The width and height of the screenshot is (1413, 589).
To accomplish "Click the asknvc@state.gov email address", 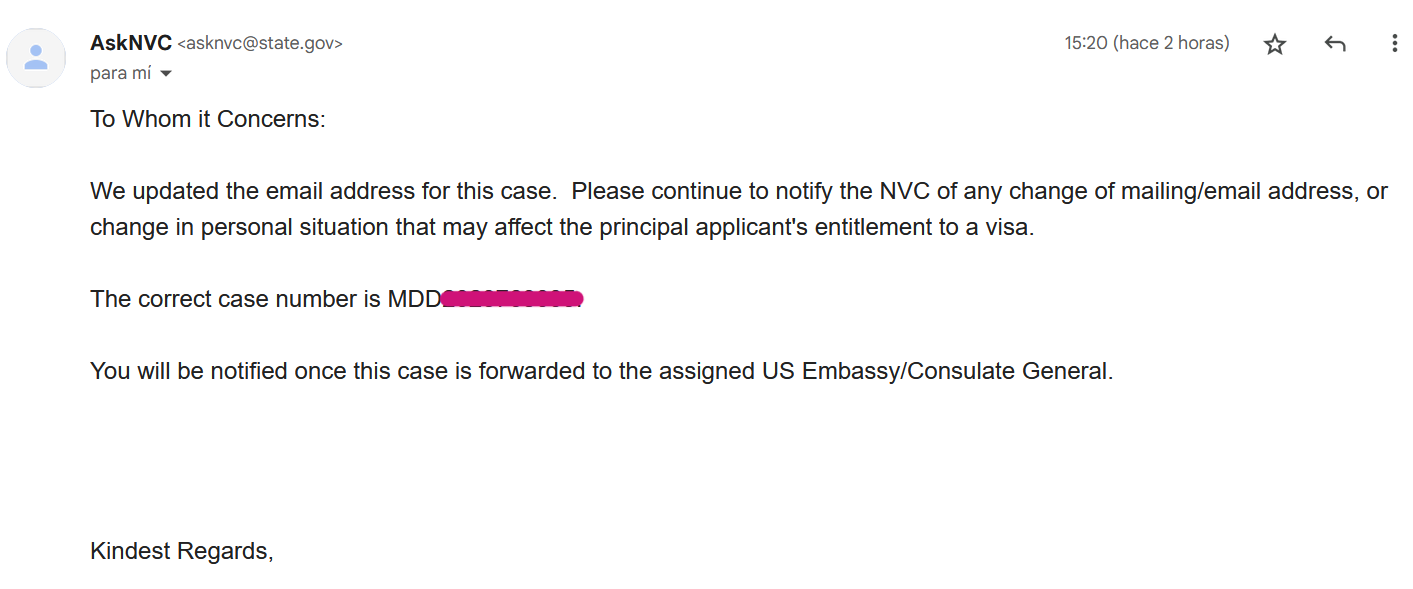I will (260, 44).
